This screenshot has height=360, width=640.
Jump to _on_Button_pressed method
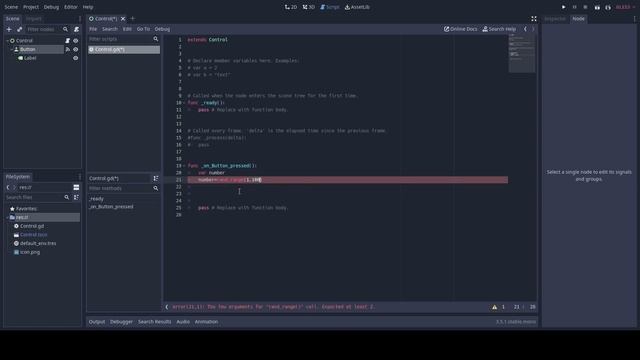pyautogui.click(x=111, y=207)
